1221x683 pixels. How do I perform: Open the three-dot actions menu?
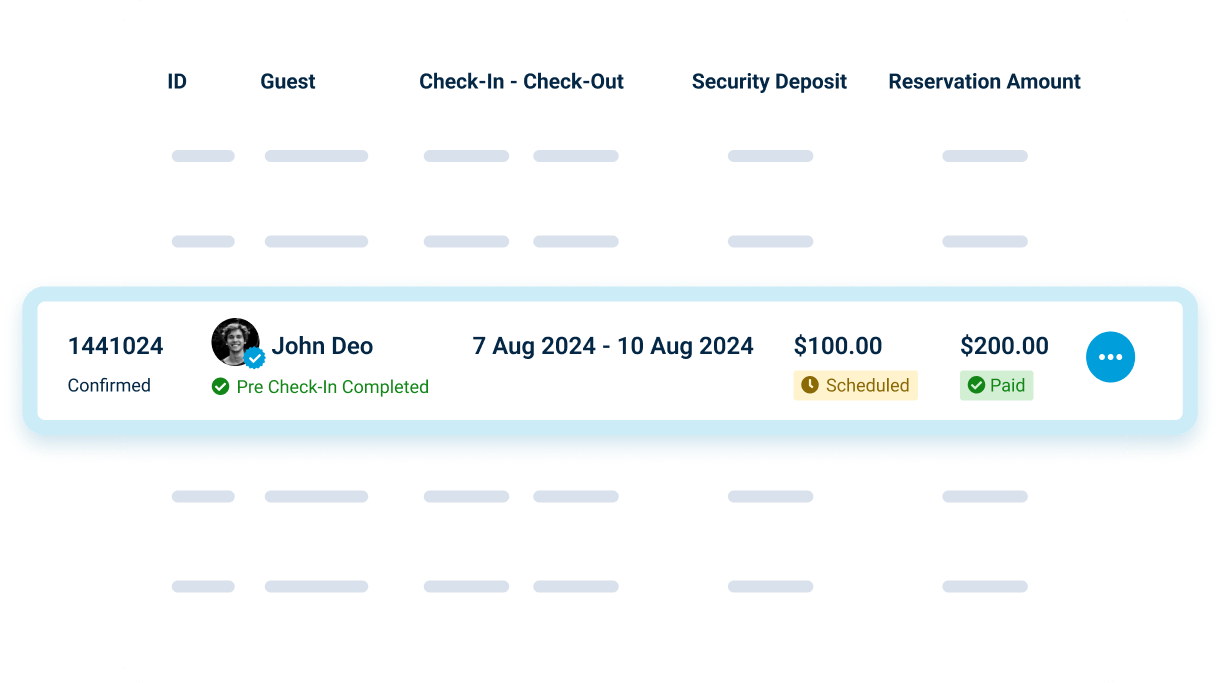1110,357
